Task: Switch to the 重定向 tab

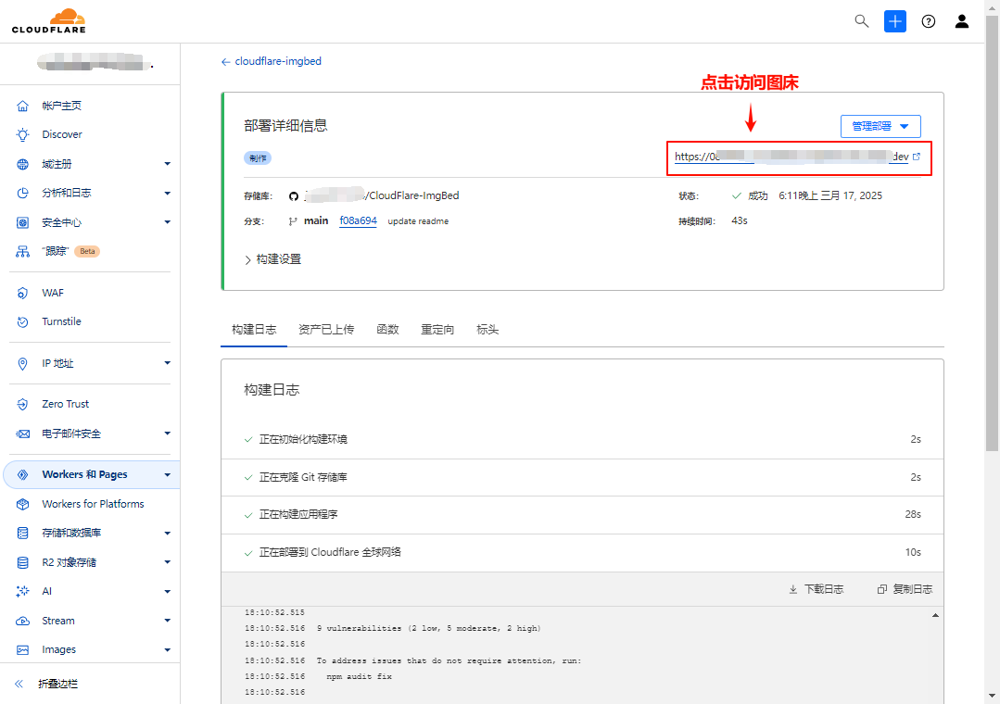Action: 437,329
